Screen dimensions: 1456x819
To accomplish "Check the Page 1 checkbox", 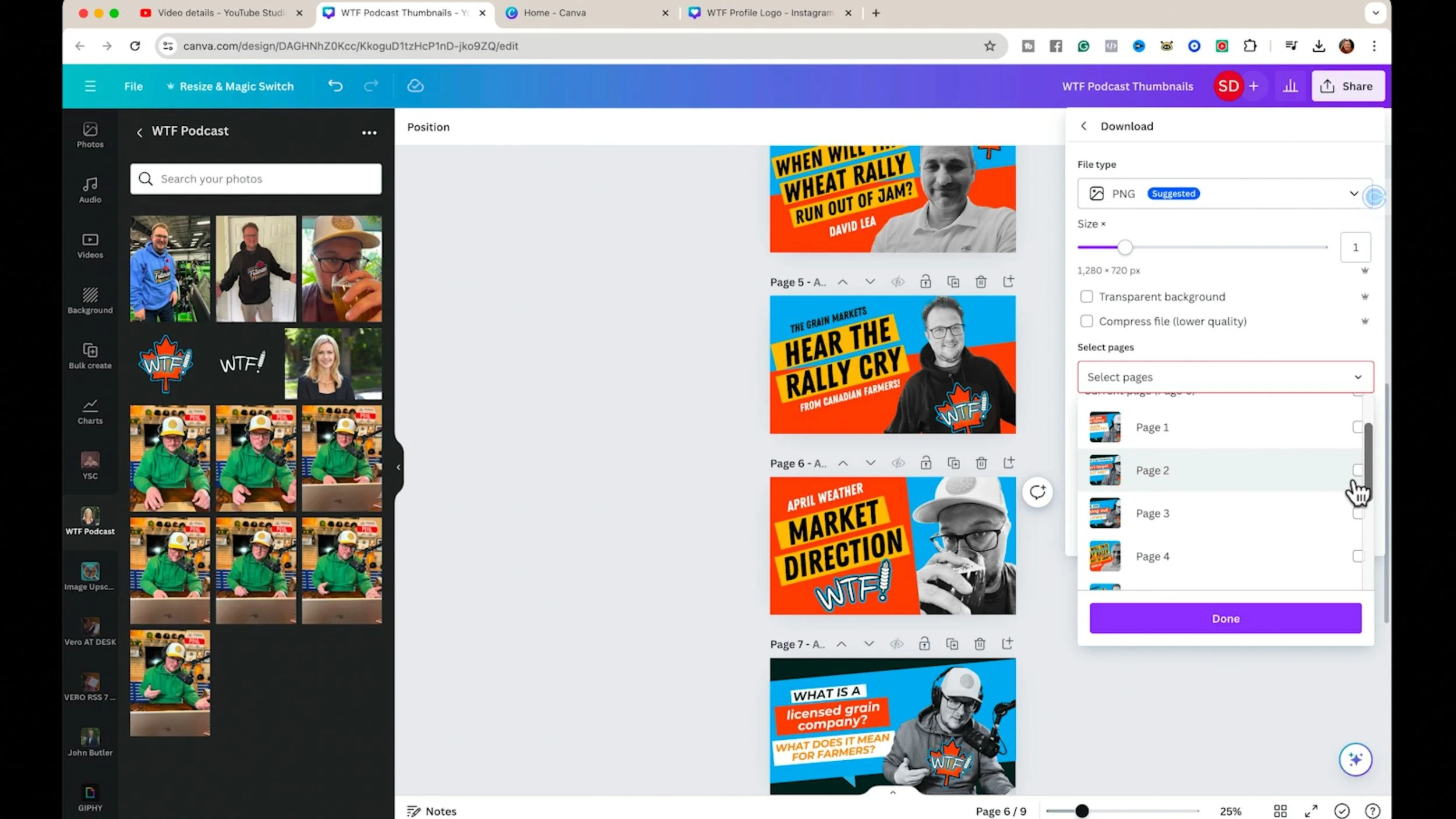I will click(1358, 427).
